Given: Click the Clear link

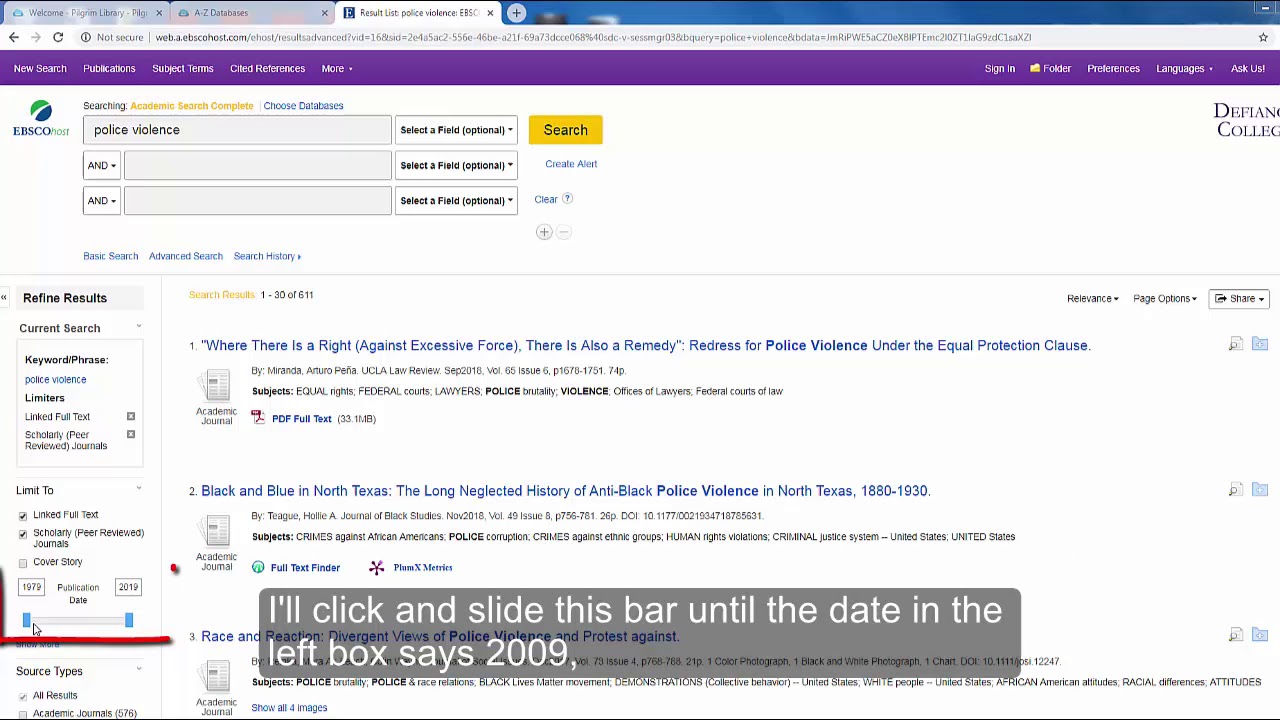Looking at the screenshot, I should (546, 199).
